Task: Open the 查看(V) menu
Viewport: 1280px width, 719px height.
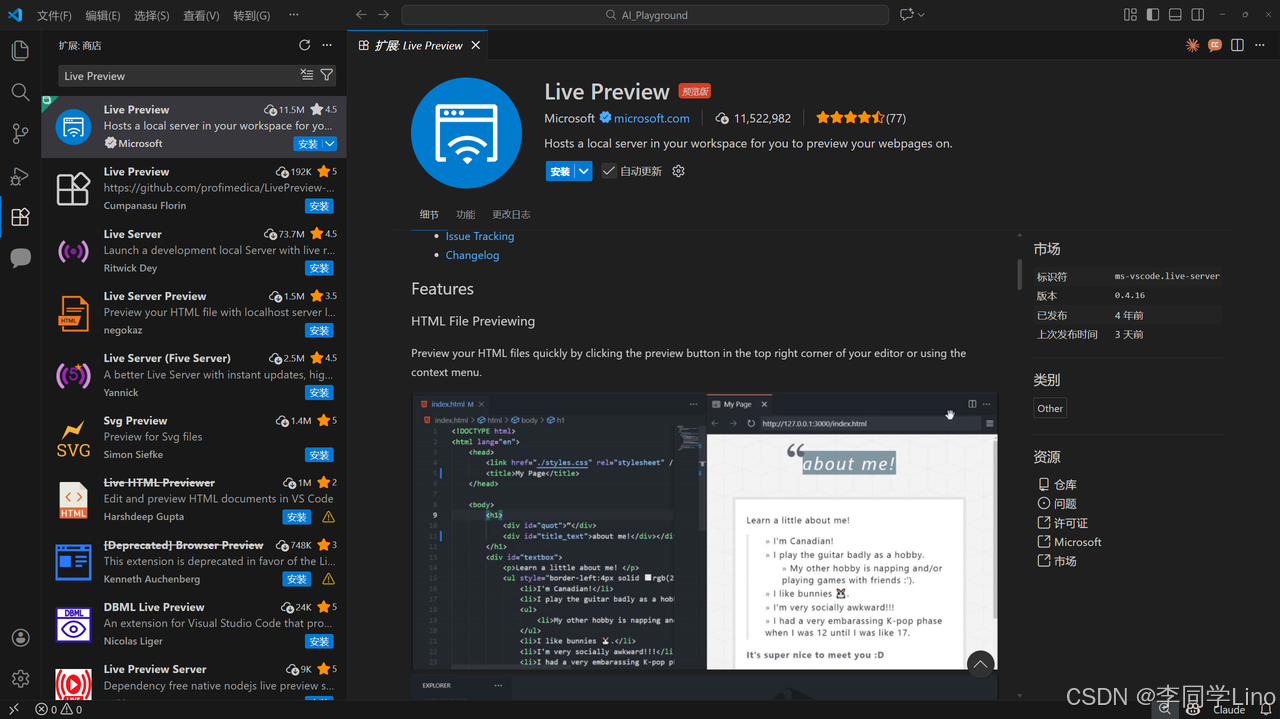Action: coord(201,15)
